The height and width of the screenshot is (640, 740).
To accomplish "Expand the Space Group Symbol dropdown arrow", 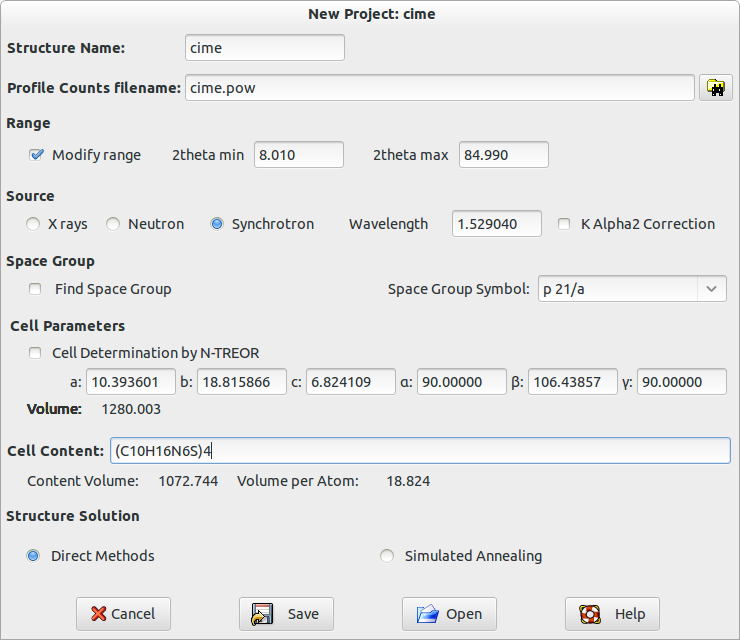I will 712,289.
